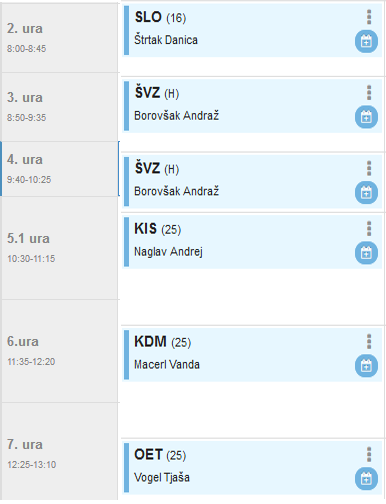Viewport: 386px width, 504px height.
Task: Open calendar icon on SLO lesson
Action: click(366, 42)
